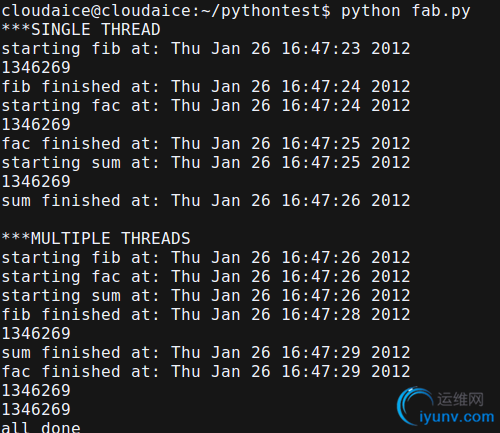Click the 'fac finished at' 16:47:25 line
This screenshot has height=433, width=500.
(x=206, y=144)
